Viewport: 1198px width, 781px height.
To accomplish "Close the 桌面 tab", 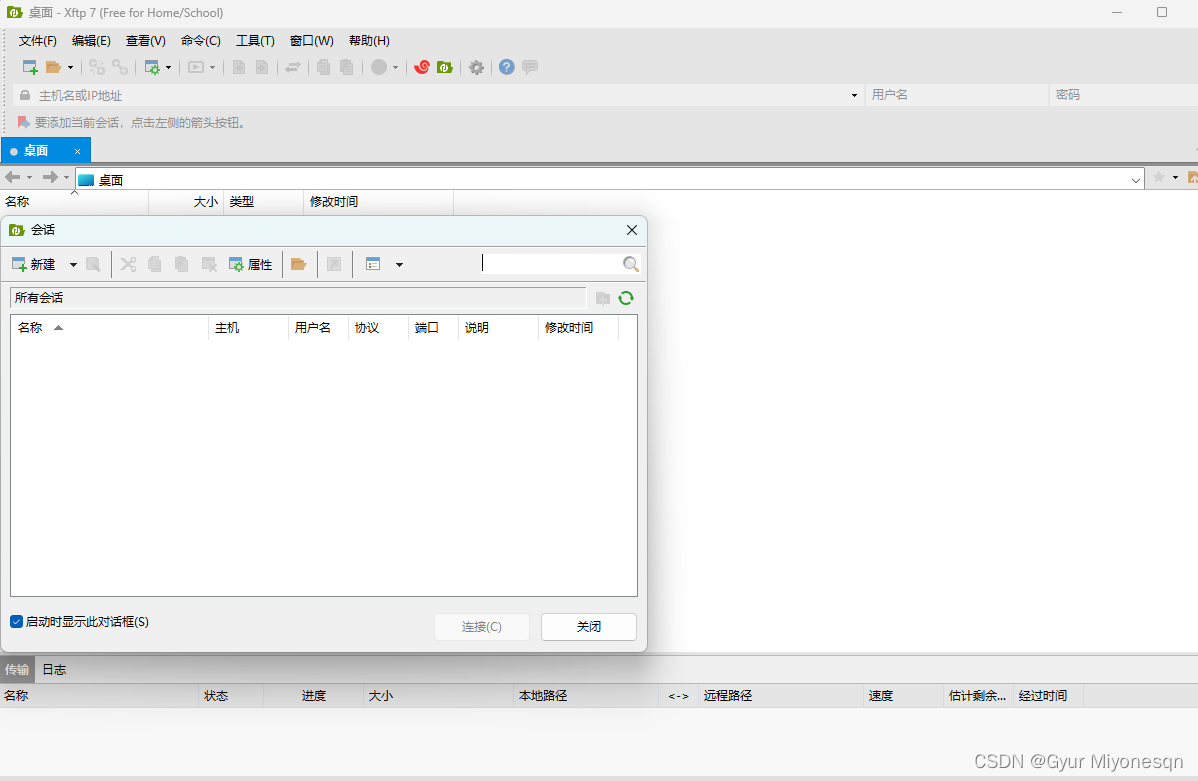I will pos(77,151).
